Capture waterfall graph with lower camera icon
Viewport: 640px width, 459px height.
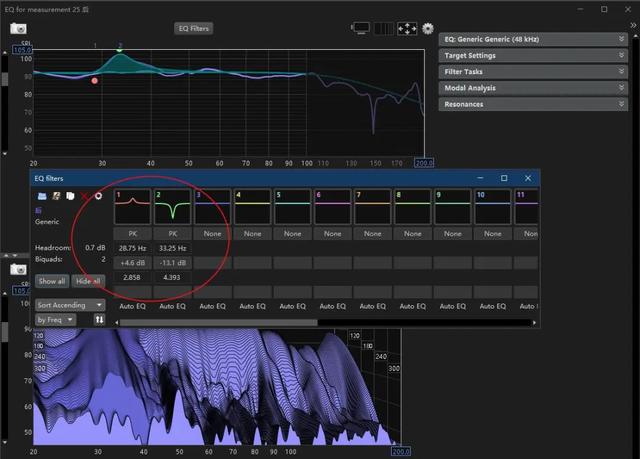[18, 269]
